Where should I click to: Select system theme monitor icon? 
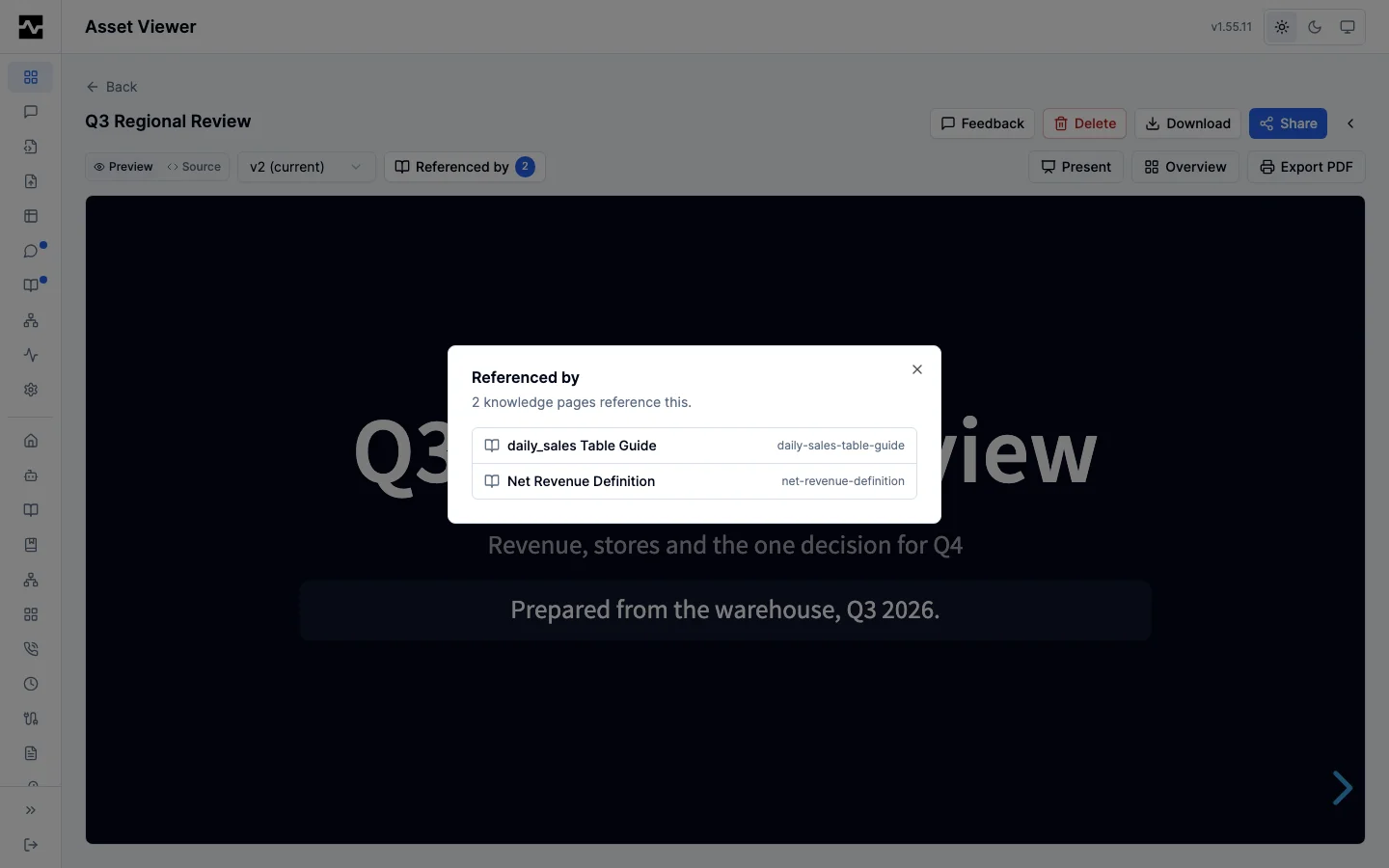1348,27
